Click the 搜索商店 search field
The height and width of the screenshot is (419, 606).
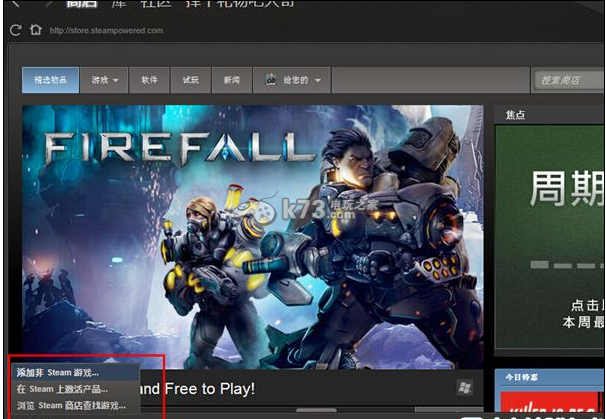(568, 80)
